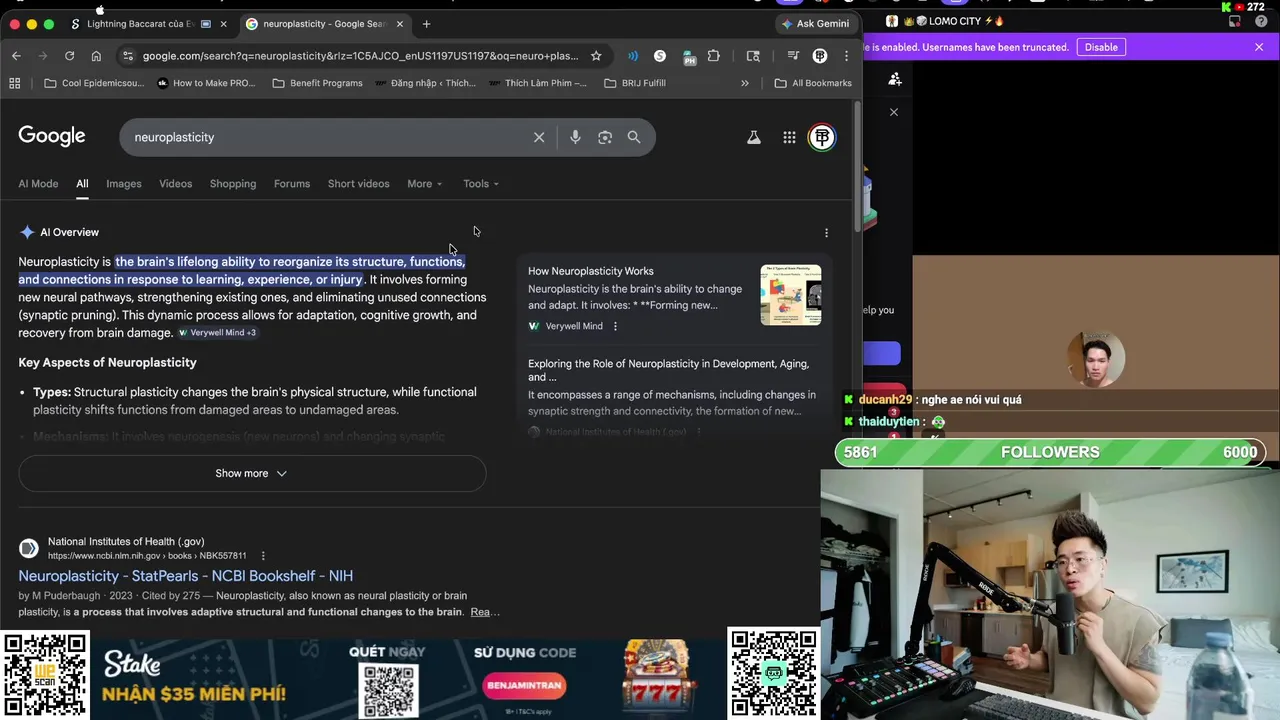Open How Neuroplasticity Works source card
This screenshot has width=1280, height=720.
pyautogui.click(x=590, y=271)
